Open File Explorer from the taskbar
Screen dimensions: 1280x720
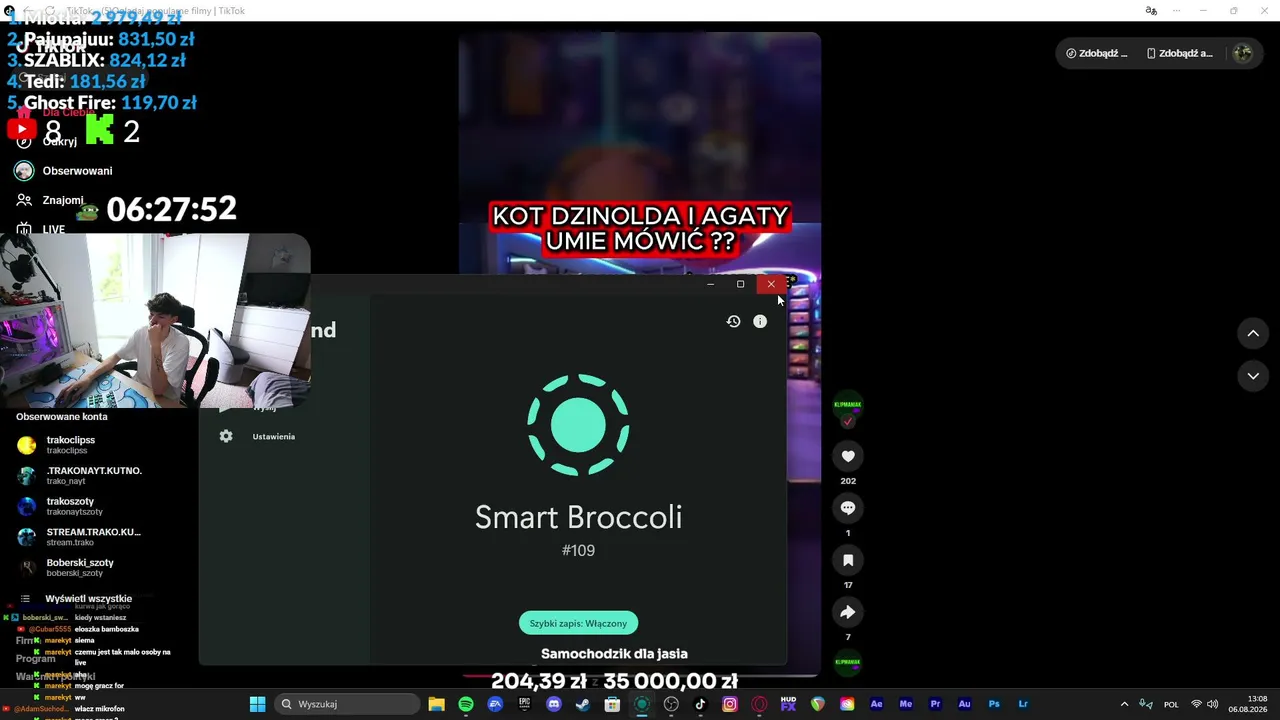click(436, 704)
